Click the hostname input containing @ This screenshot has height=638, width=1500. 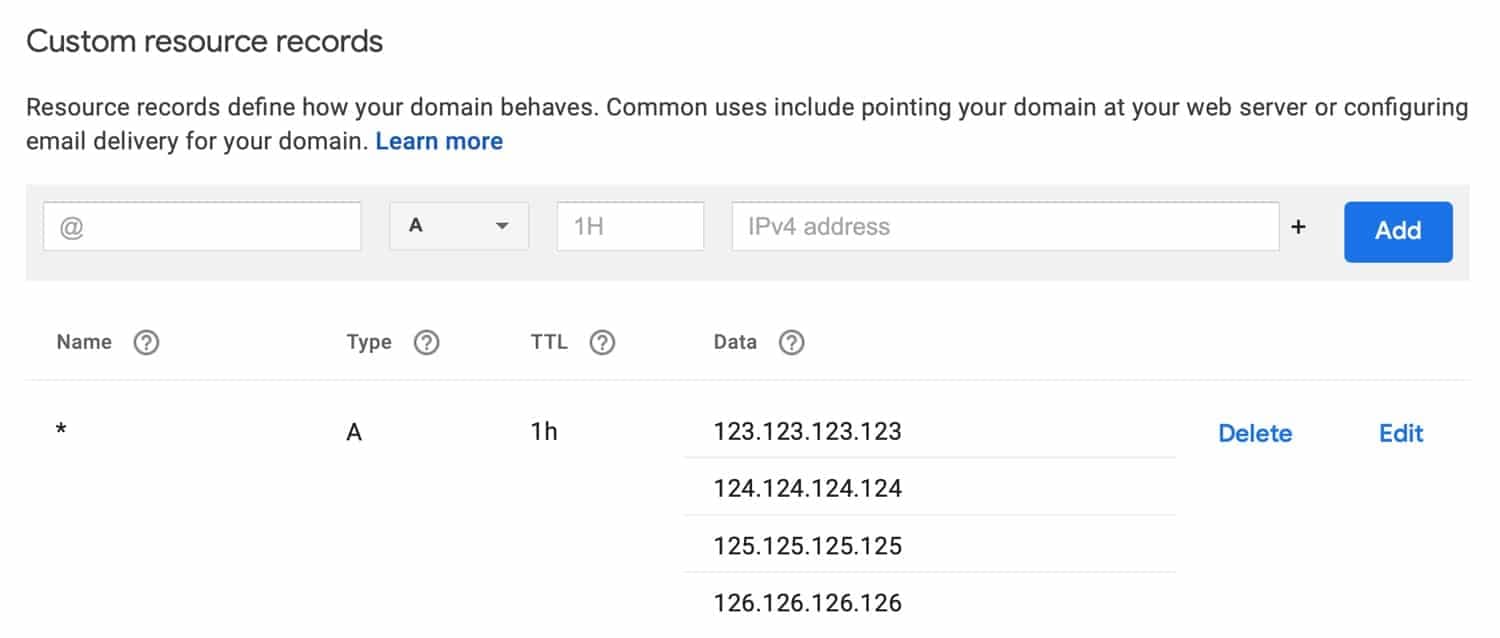pyautogui.click(x=200, y=226)
